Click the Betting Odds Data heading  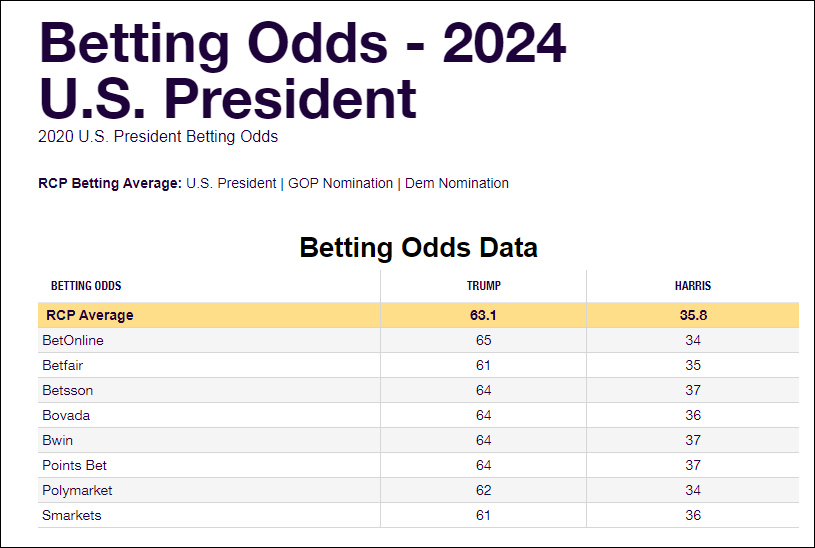click(418, 248)
